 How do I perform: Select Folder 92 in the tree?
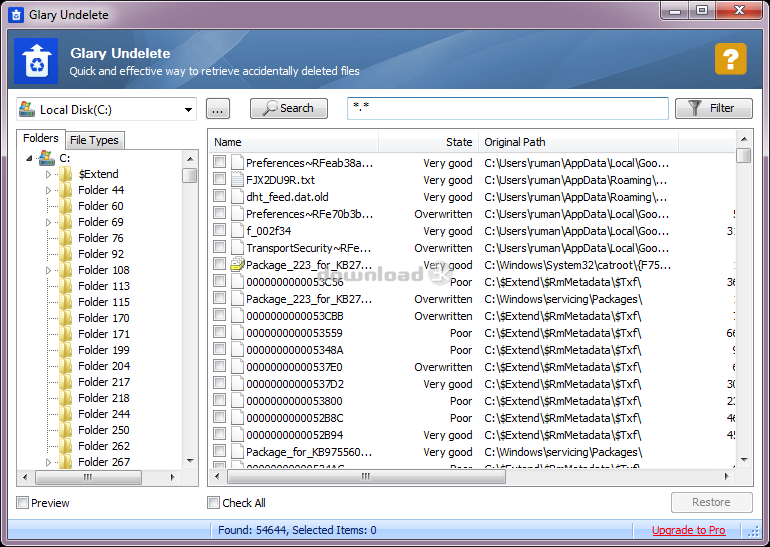pyautogui.click(x=101, y=254)
